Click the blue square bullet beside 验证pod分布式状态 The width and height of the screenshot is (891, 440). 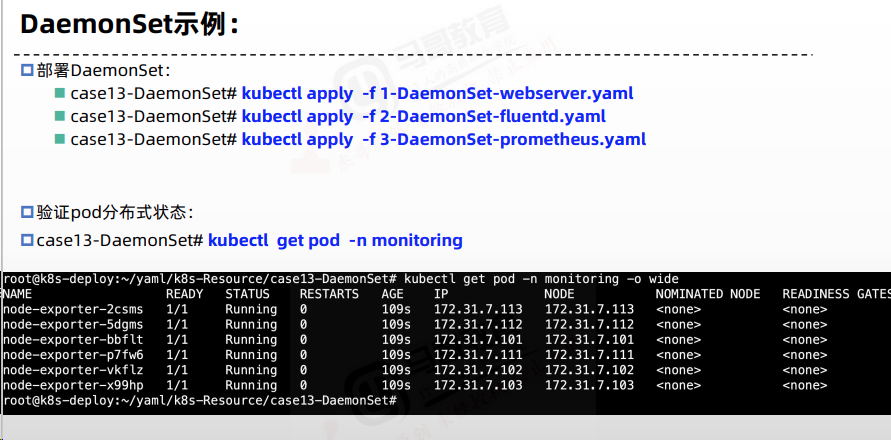(27, 213)
